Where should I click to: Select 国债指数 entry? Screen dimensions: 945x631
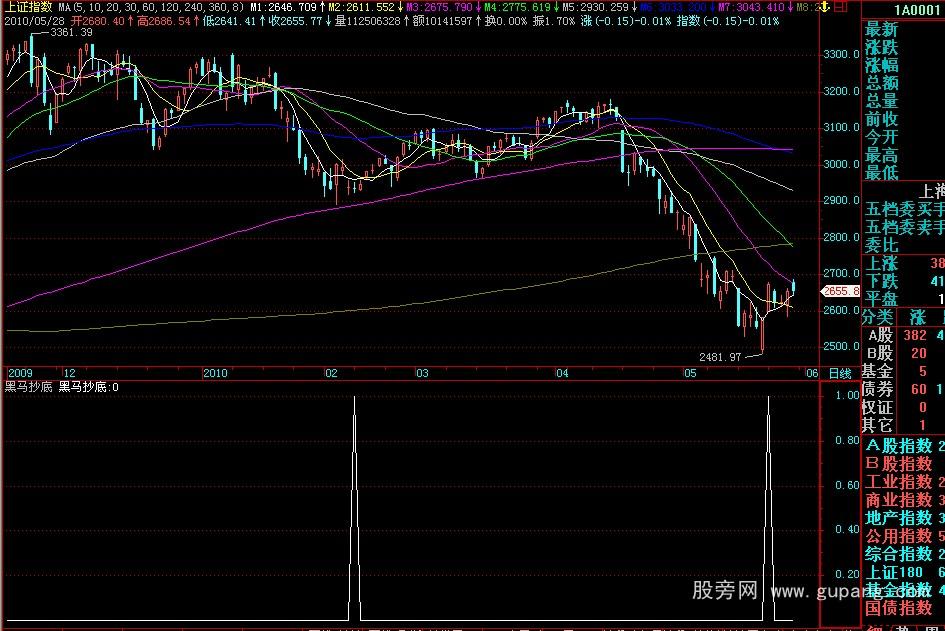pyautogui.click(x=898, y=608)
